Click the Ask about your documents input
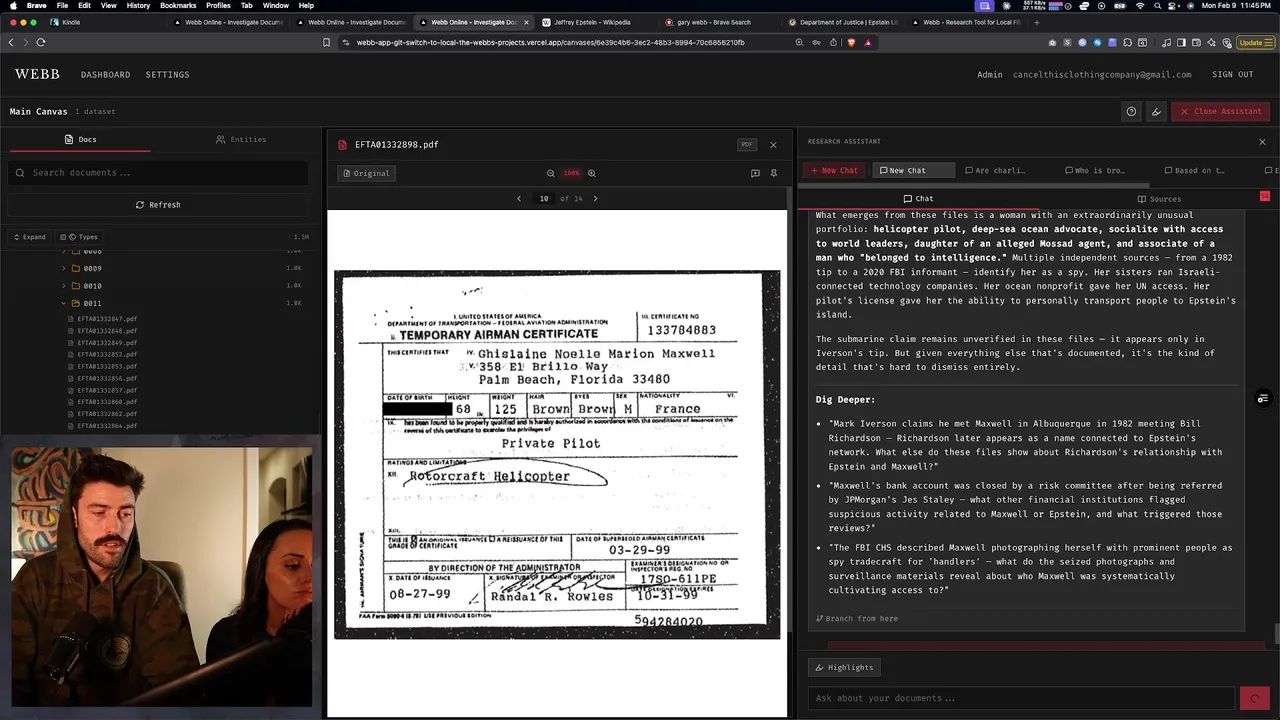The height and width of the screenshot is (720, 1280). click(x=1020, y=698)
